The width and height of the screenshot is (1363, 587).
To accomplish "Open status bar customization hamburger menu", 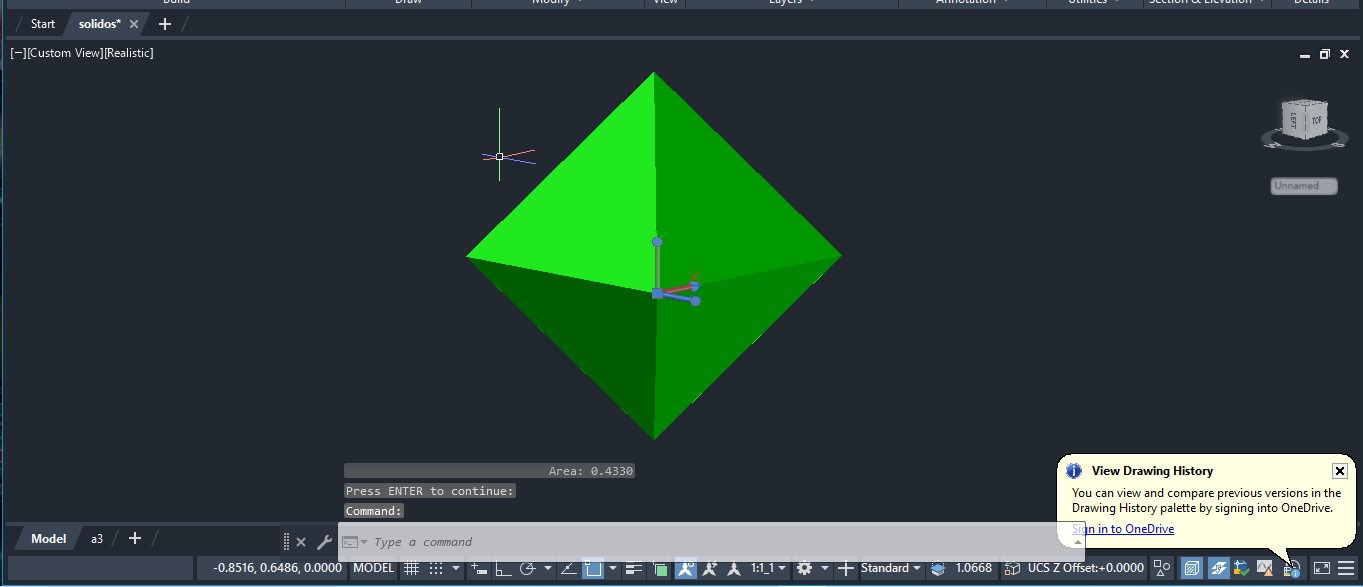I will click(1346, 569).
